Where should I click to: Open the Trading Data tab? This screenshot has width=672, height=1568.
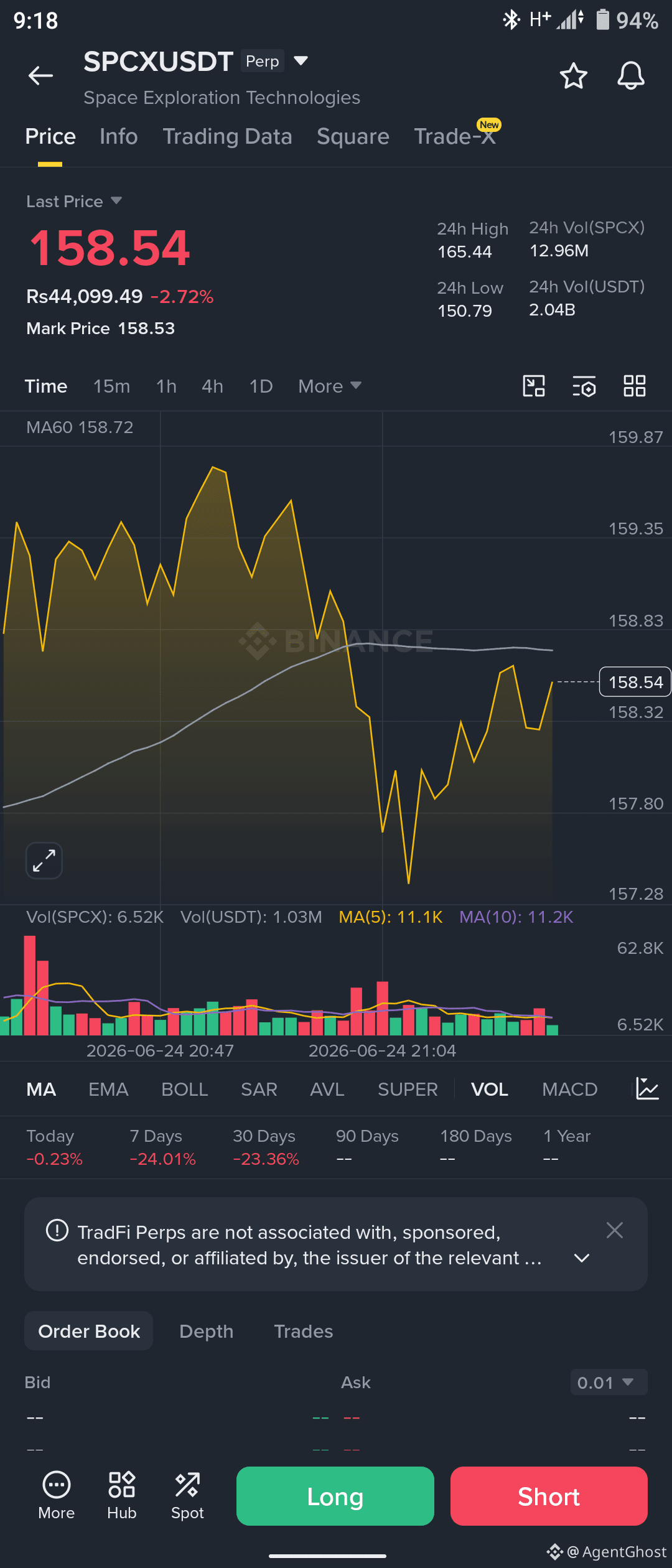pos(227,137)
